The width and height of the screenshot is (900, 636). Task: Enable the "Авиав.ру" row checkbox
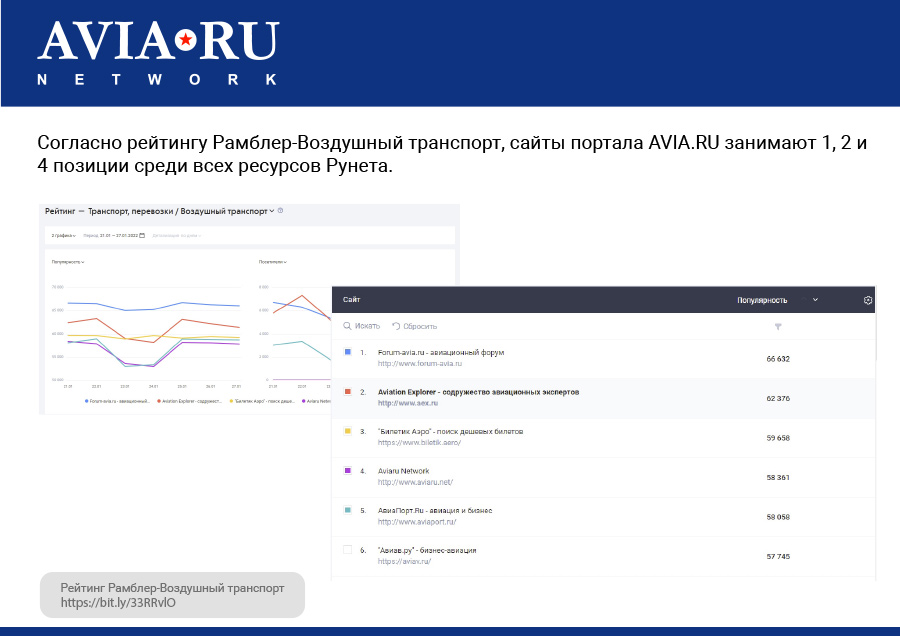pyautogui.click(x=347, y=549)
